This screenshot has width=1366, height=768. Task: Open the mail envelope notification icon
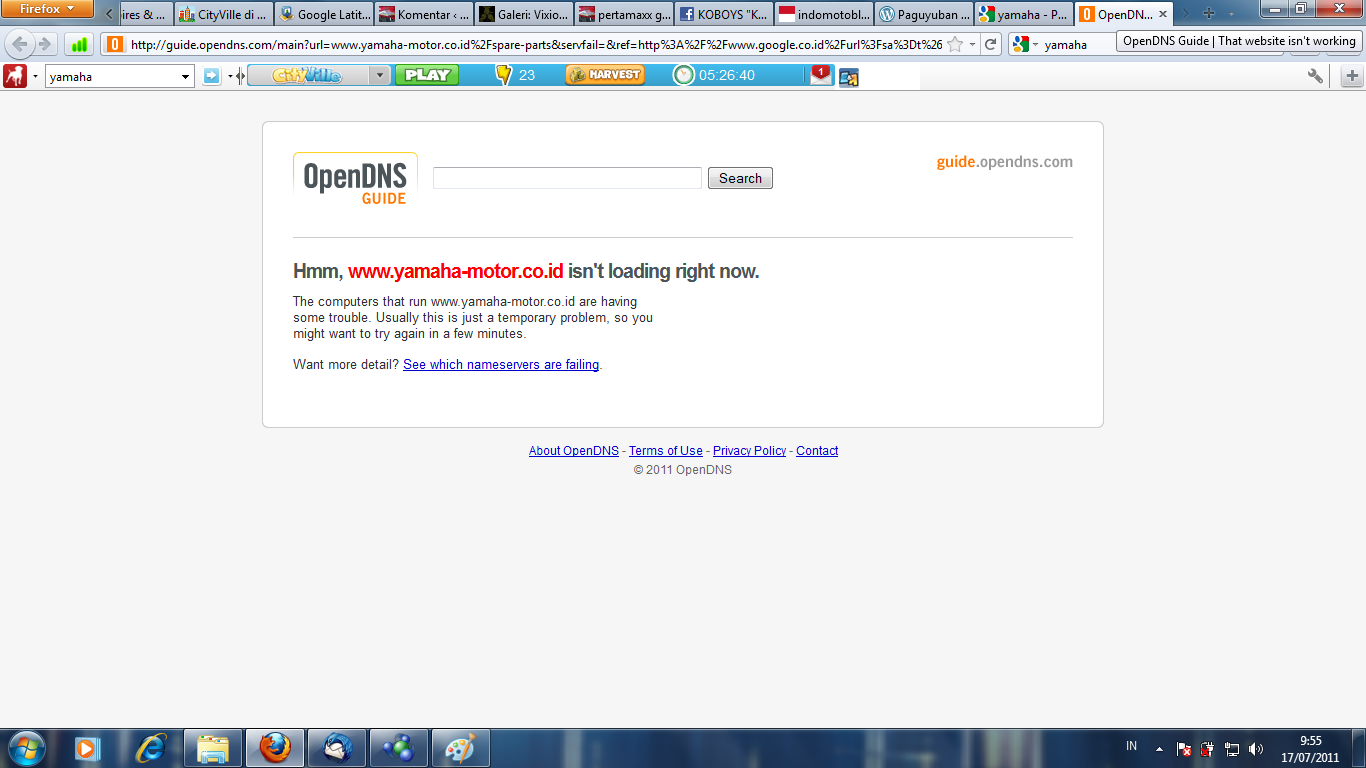coord(820,75)
